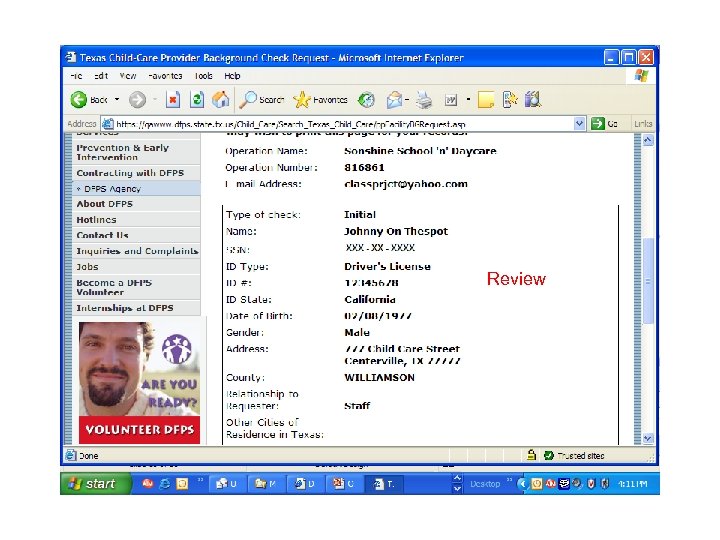
Task: Launch Internet Explorer from quick launch
Action: coord(164,484)
